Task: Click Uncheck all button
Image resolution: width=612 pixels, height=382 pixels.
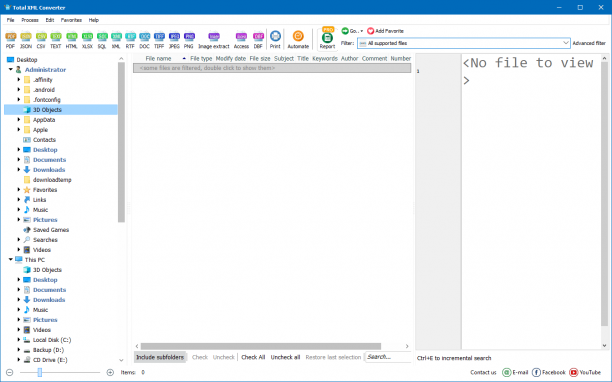Action: click(x=285, y=357)
